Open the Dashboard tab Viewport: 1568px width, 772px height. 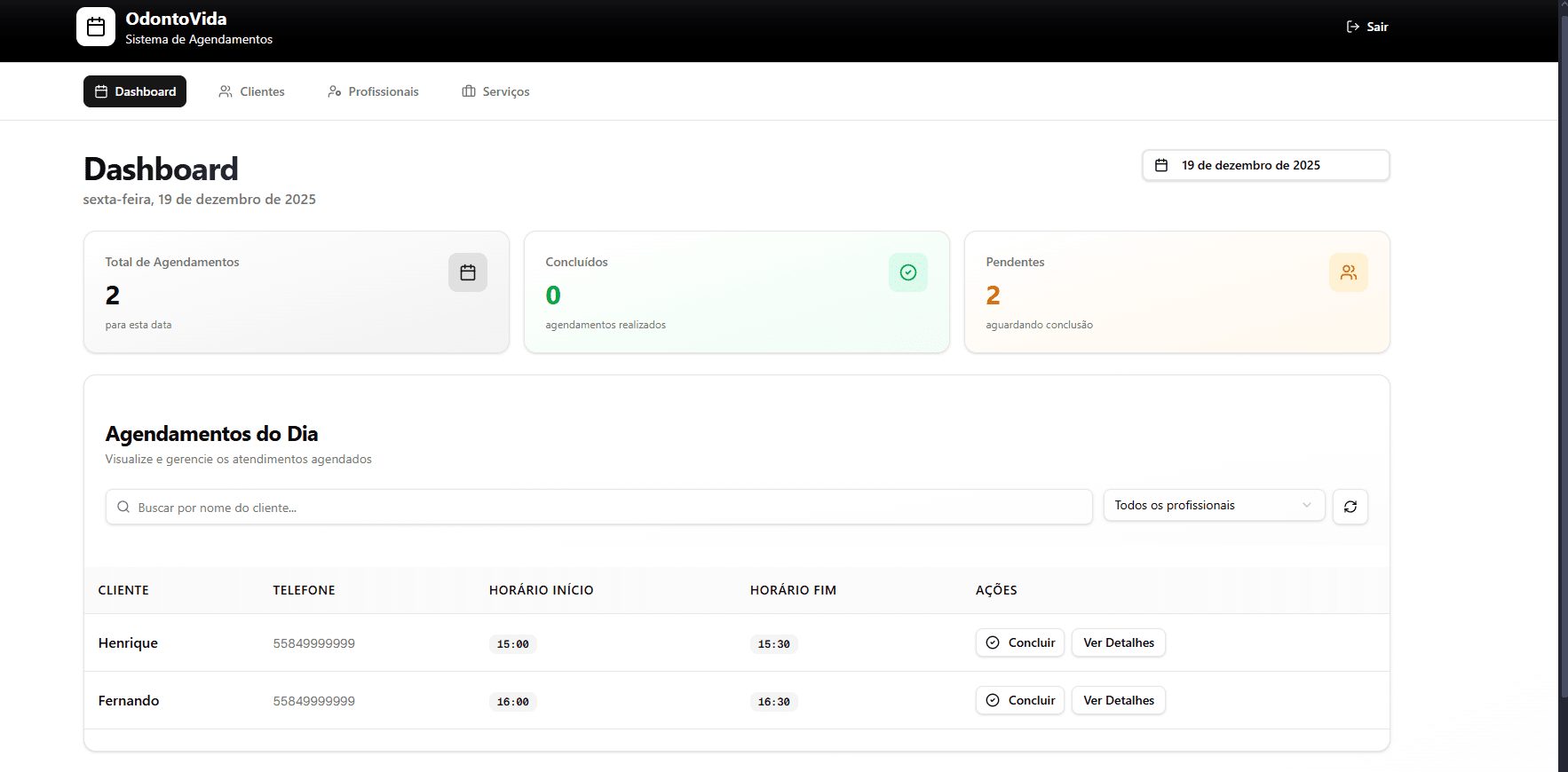pos(135,91)
